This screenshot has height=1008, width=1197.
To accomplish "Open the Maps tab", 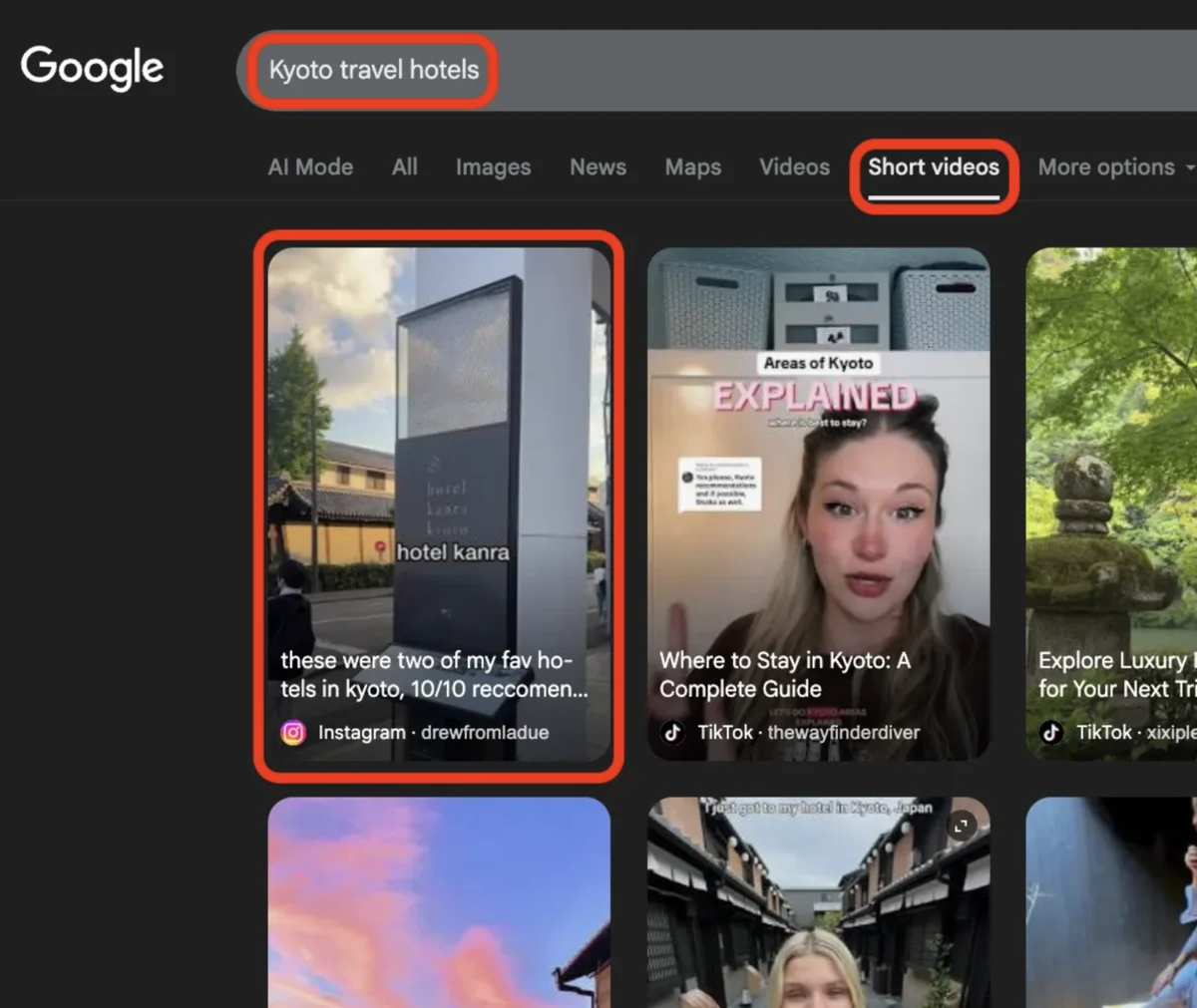I will pyautogui.click(x=692, y=168).
